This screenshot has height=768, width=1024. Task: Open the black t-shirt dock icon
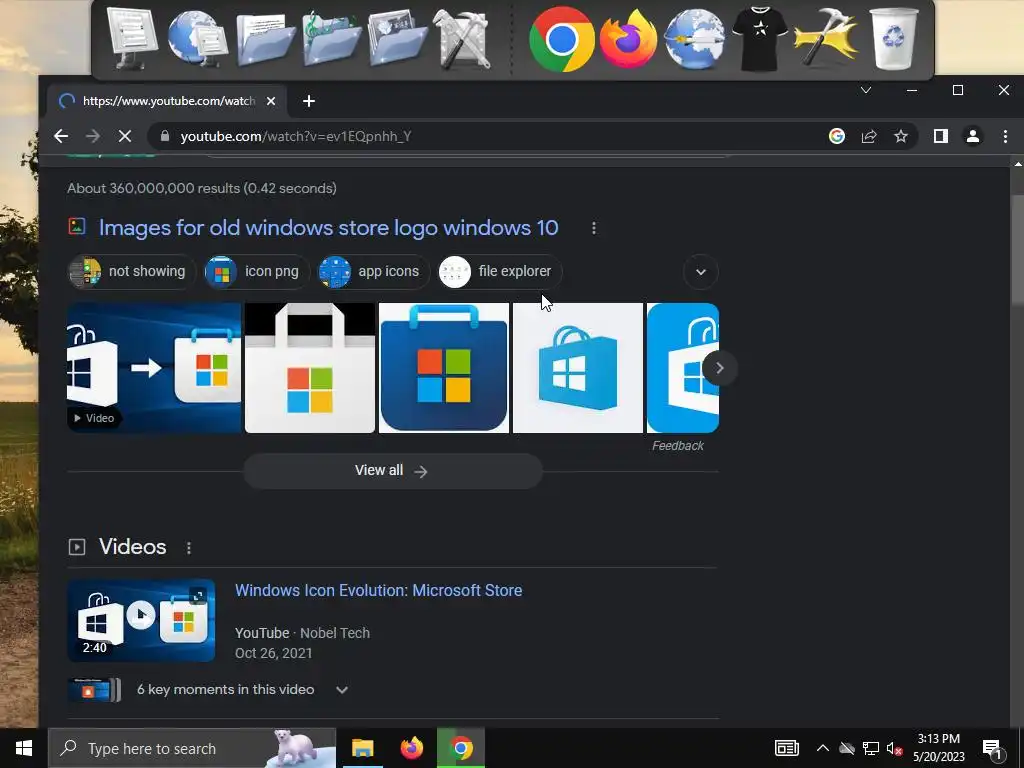[x=760, y=39]
